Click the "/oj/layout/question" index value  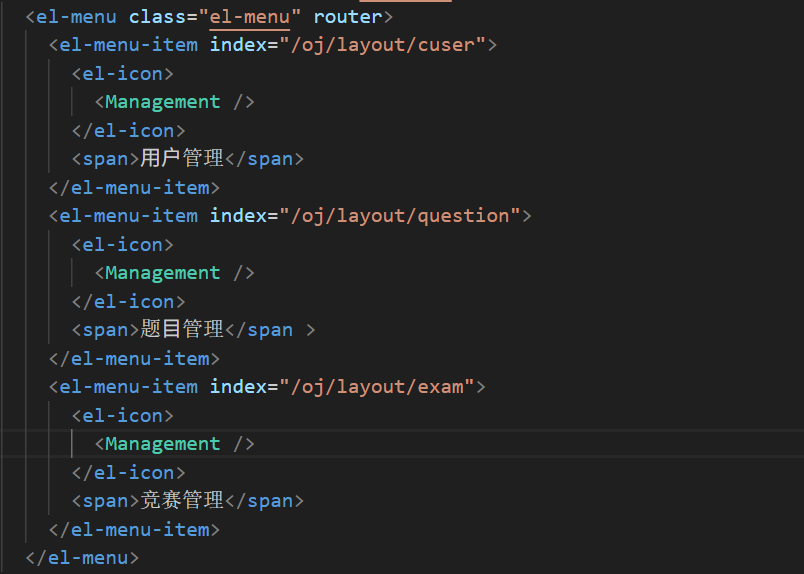pyautogui.click(x=405, y=216)
